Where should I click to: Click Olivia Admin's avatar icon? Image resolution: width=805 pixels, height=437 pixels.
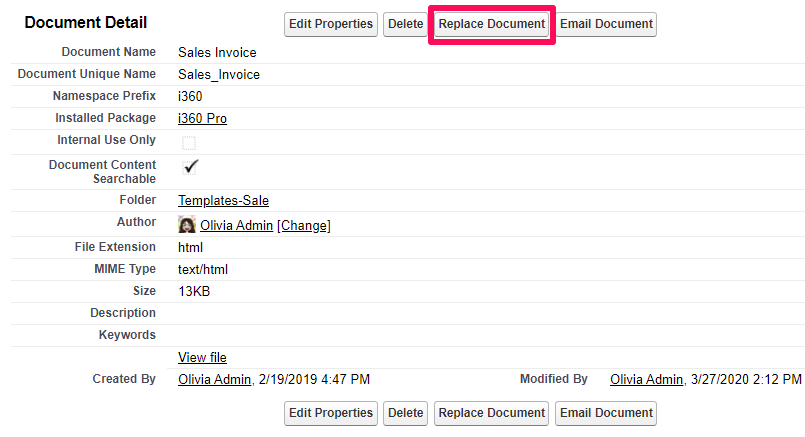(187, 224)
